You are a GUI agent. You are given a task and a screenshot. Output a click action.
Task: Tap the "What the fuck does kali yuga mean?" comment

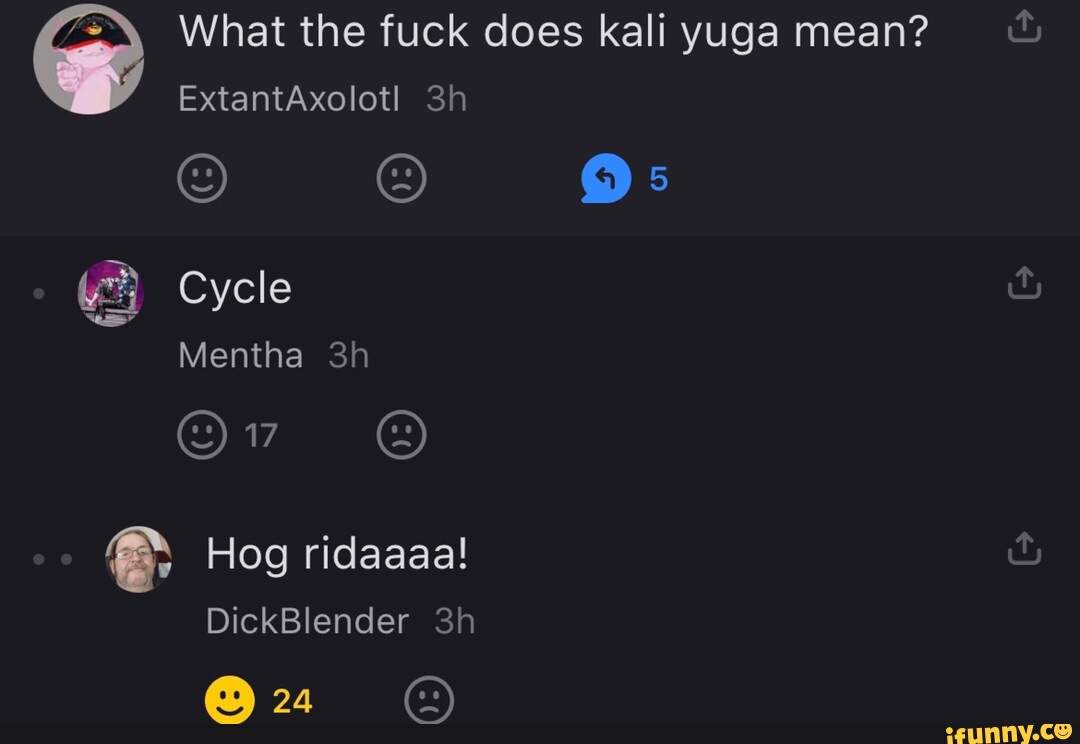point(553,33)
